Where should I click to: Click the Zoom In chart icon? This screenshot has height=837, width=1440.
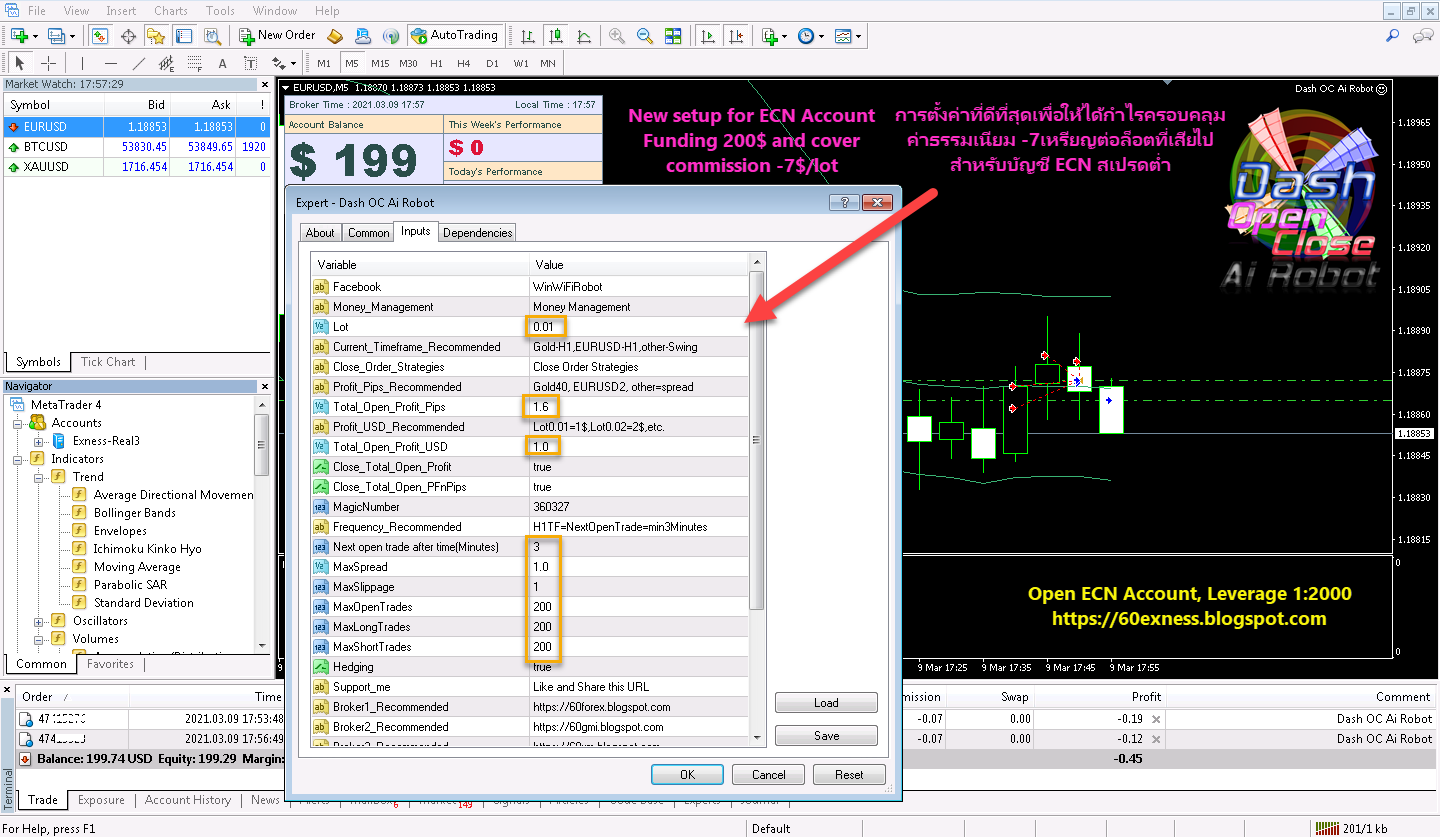tap(617, 36)
